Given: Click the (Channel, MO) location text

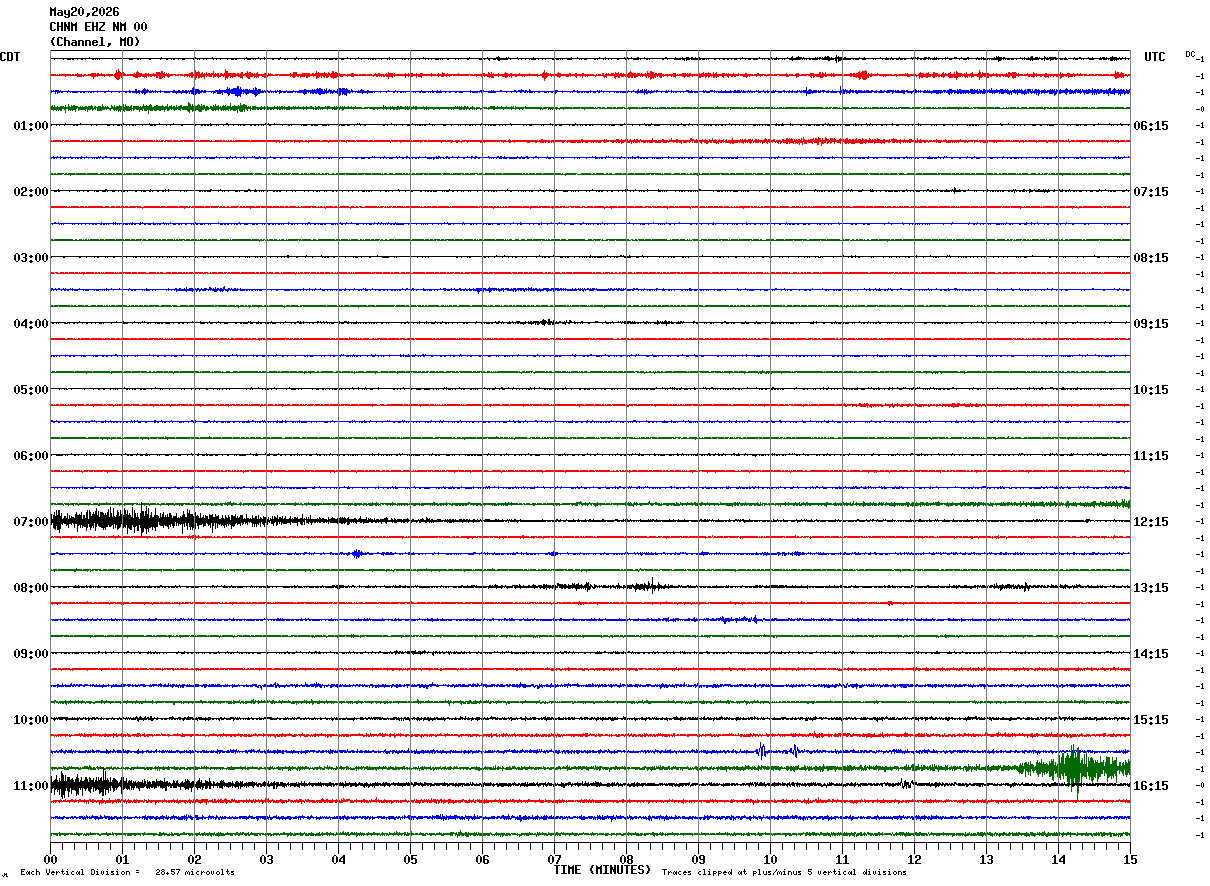Looking at the screenshot, I should point(95,42).
